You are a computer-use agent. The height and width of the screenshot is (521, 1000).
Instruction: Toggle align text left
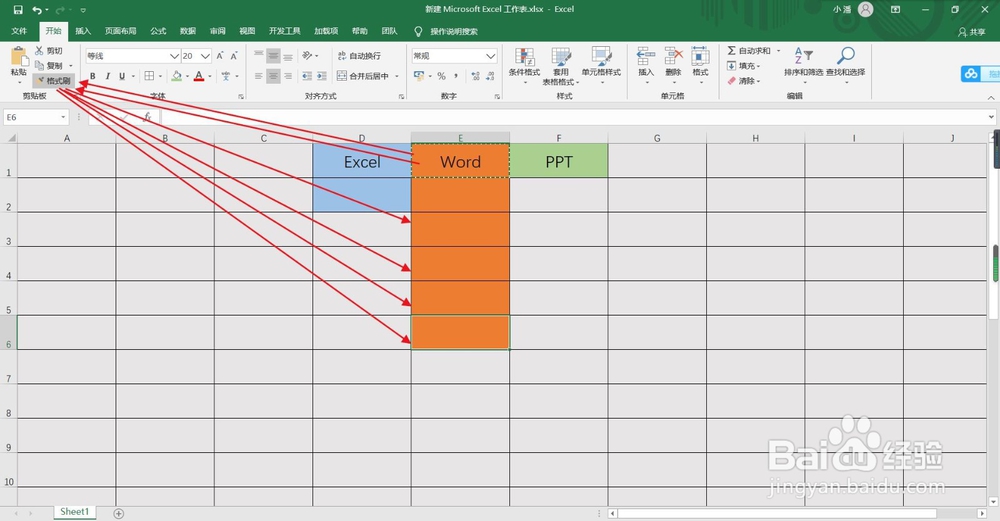(x=258, y=76)
